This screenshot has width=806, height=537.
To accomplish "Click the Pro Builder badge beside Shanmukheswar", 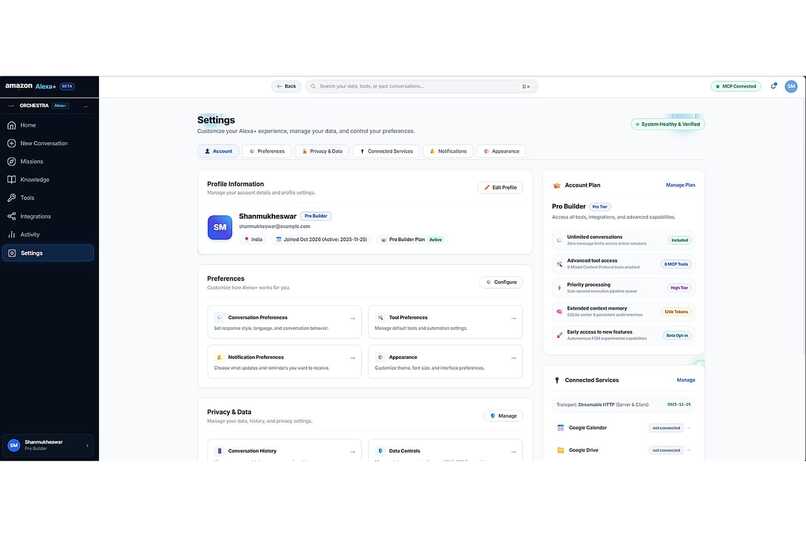I will pyautogui.click(x=316, y=216).
